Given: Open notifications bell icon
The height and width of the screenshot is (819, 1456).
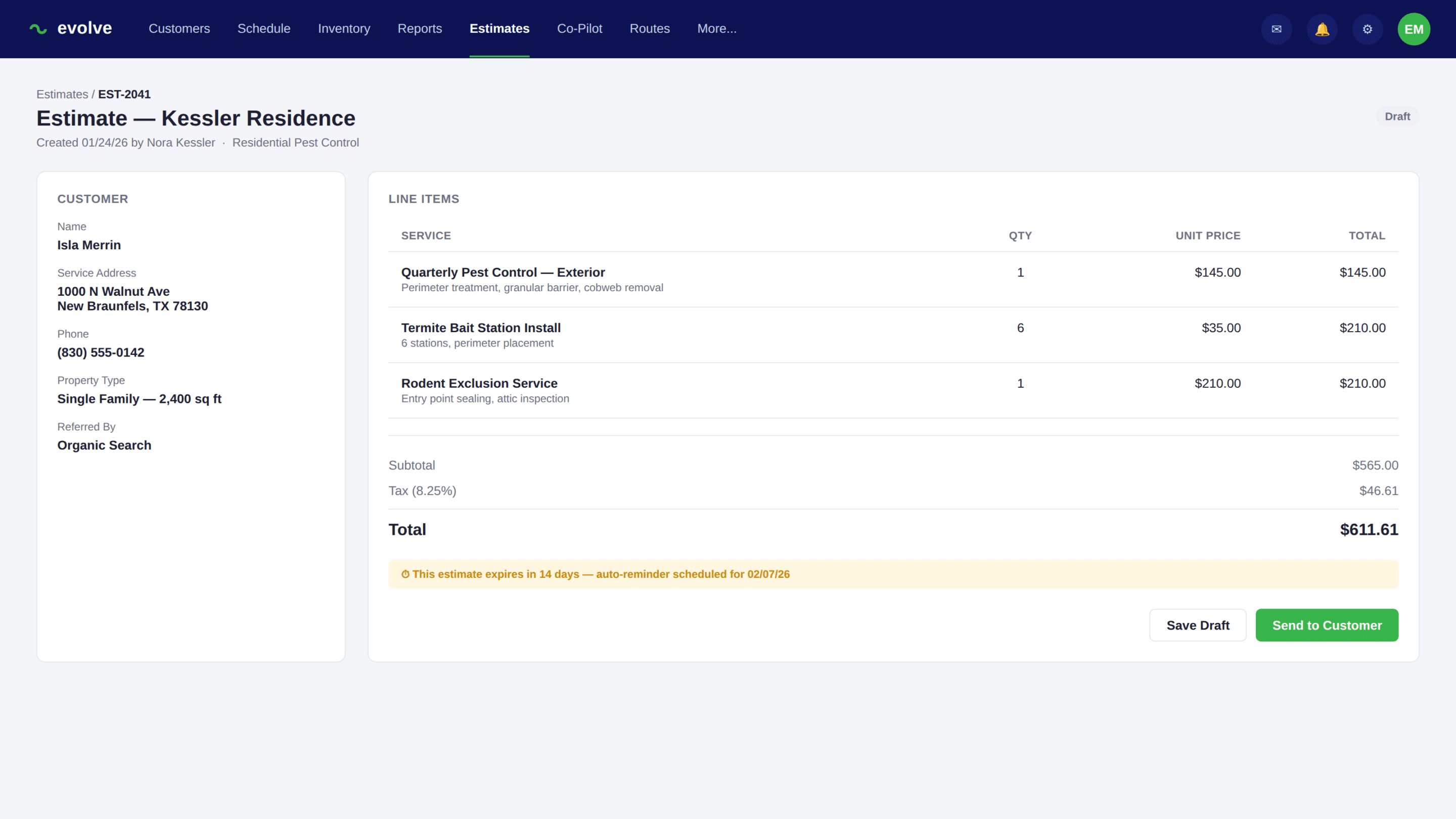Looking at the screenshot, I should 1322,29.
